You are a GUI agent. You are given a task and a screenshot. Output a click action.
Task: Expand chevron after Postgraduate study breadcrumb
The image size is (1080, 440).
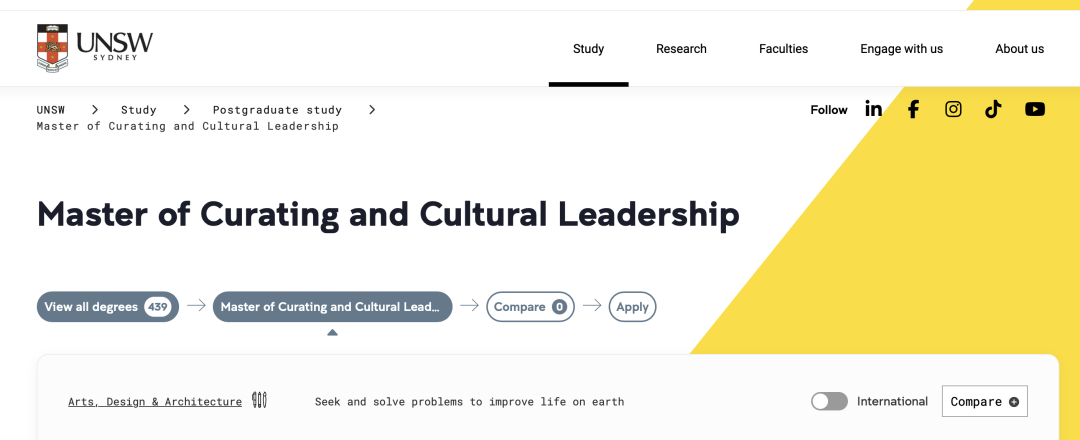(372, 109)
